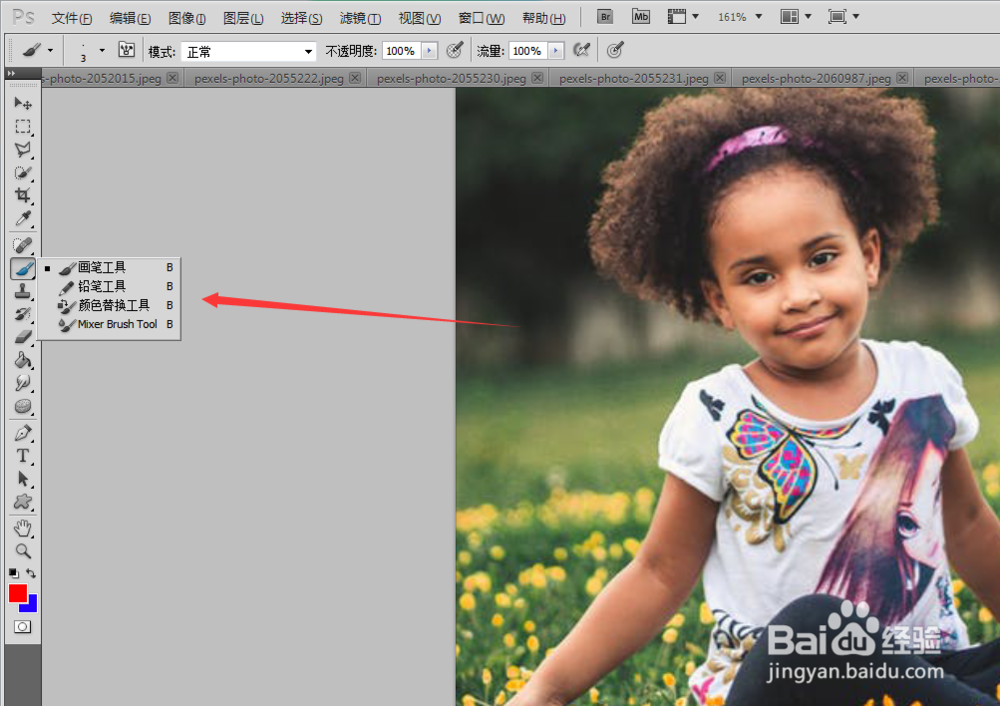
Task: Open the 帮助 menu
Action: coord(544,18)
